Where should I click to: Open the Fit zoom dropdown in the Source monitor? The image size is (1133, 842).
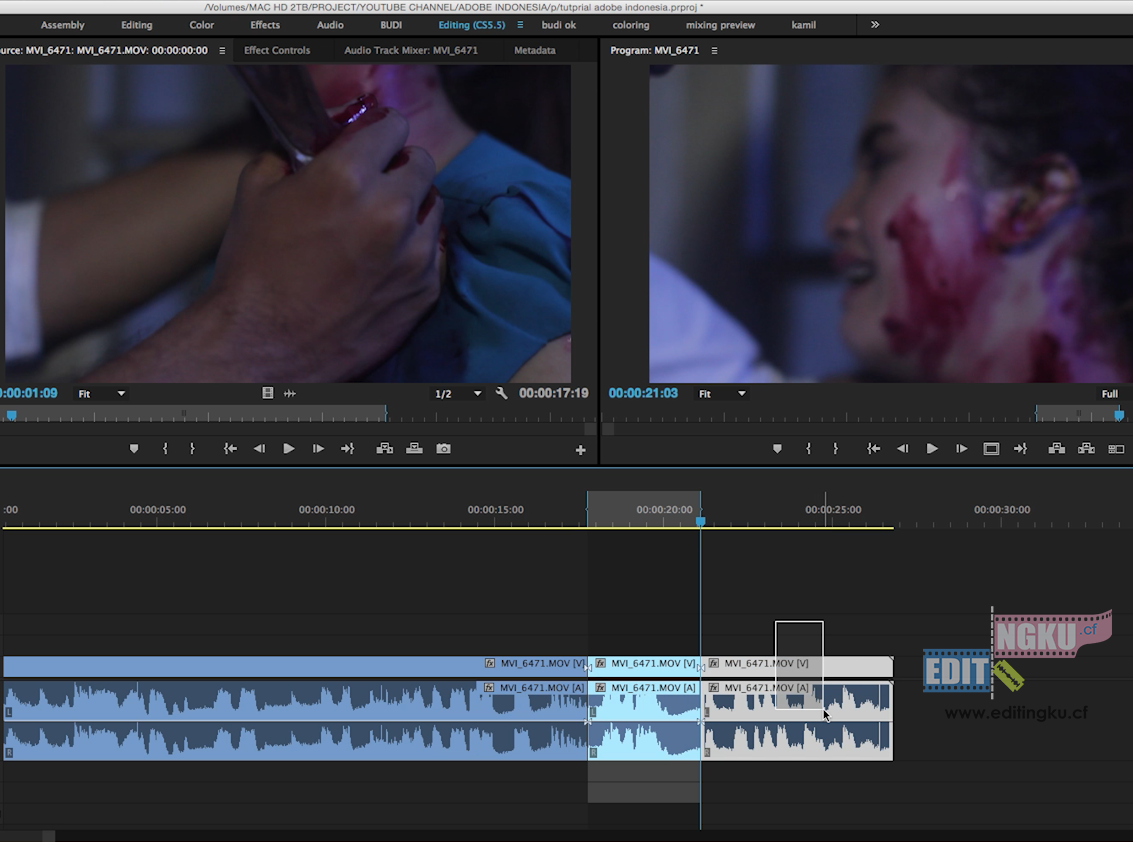101,393
